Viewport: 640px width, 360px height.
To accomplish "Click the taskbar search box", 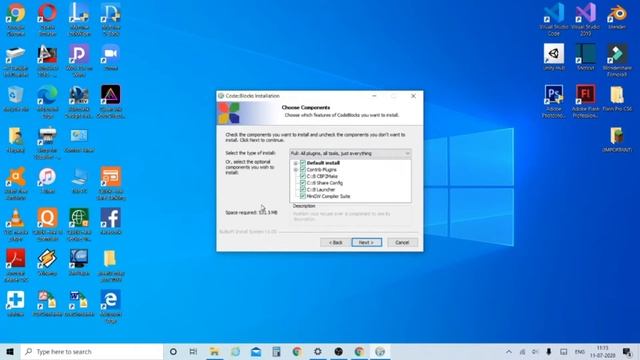I will pyautogui.click(x=91, y=352).
